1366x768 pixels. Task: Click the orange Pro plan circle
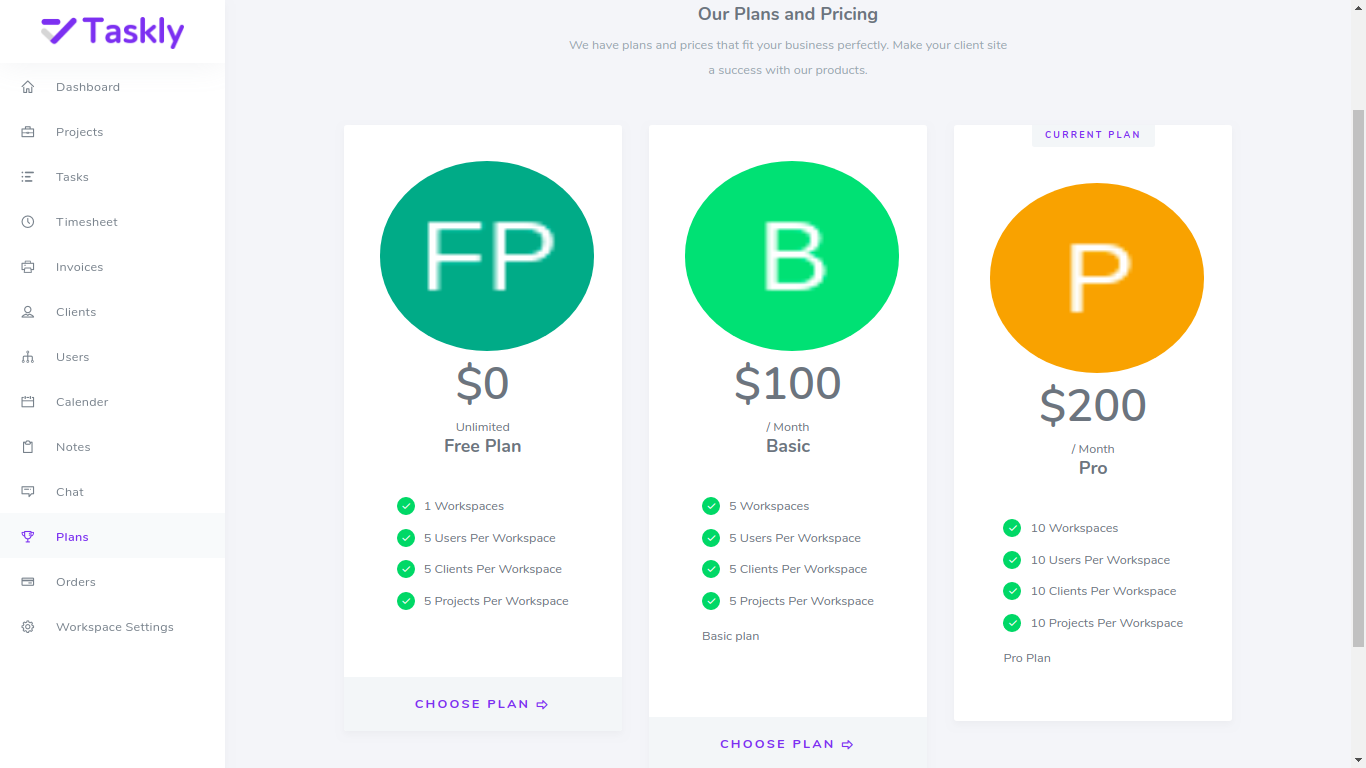click(x=1096, y=277)
